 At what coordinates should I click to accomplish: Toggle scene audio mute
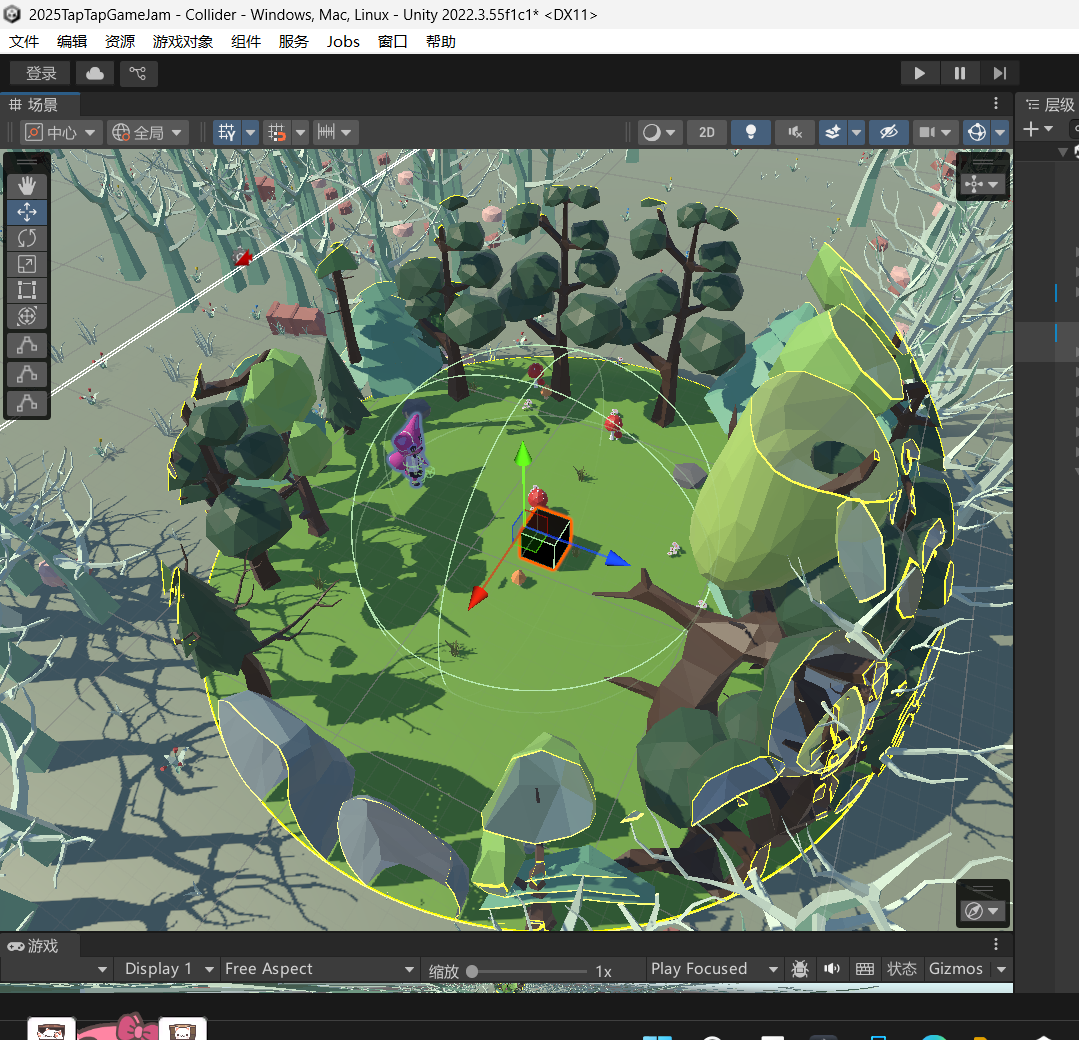pyautogui.click(x=794, y=132)
